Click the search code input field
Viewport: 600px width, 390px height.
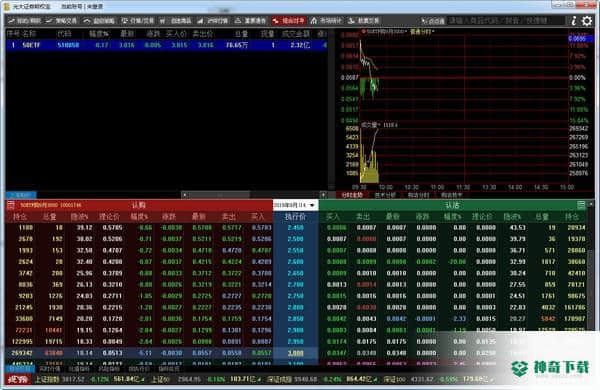click(505, 21)
